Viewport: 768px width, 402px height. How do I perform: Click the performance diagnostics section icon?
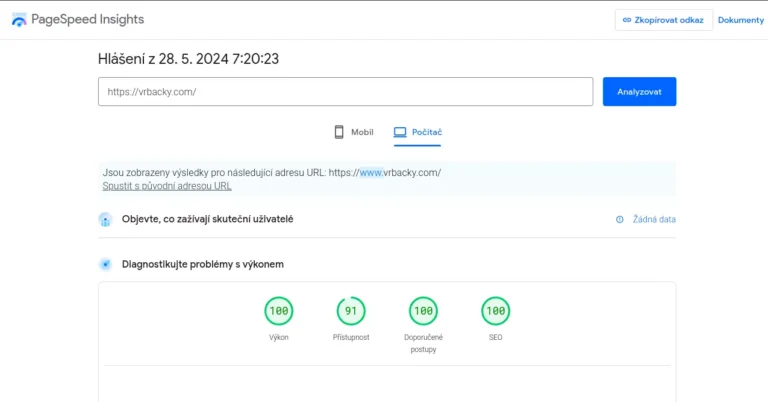click(105, 264)
